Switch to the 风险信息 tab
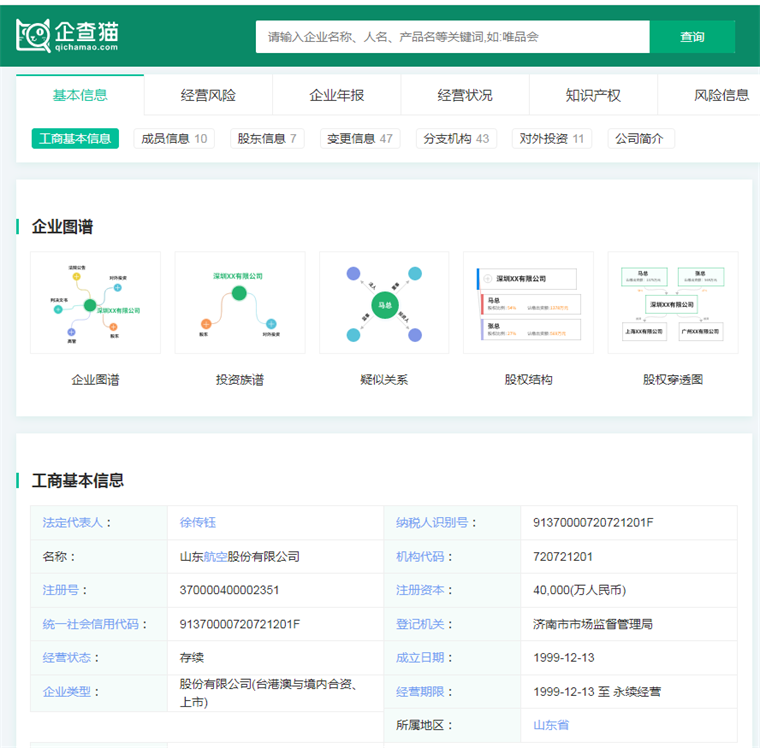This screenshot has height=748, width=760. [x=720, y=96]
